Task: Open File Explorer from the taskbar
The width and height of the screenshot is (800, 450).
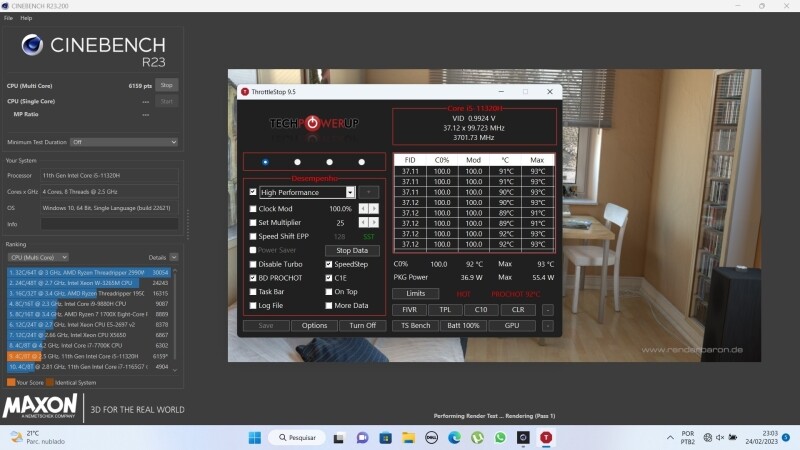Action: [409, 437]
